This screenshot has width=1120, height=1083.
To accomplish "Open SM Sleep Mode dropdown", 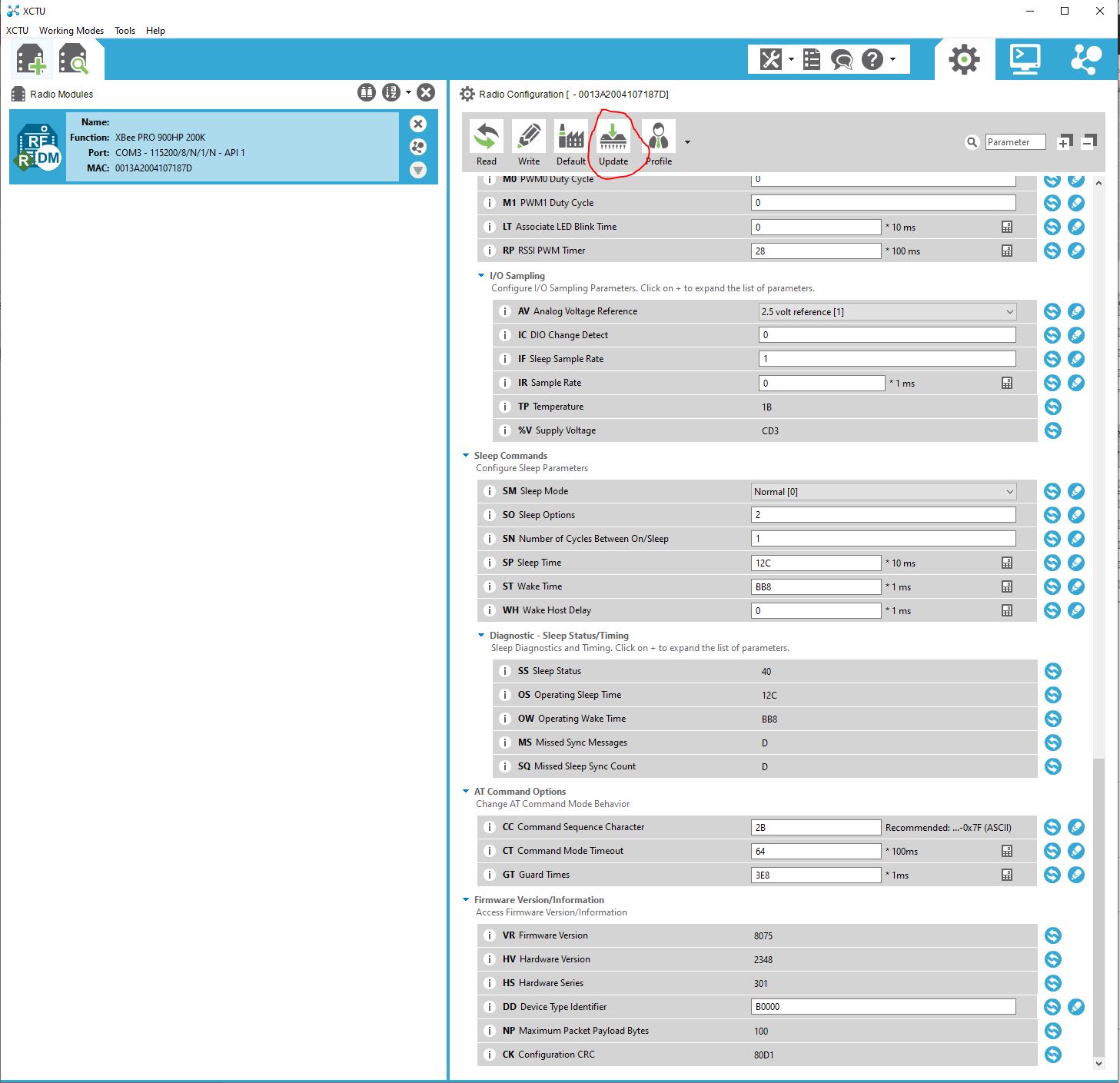I will [883, 491].
